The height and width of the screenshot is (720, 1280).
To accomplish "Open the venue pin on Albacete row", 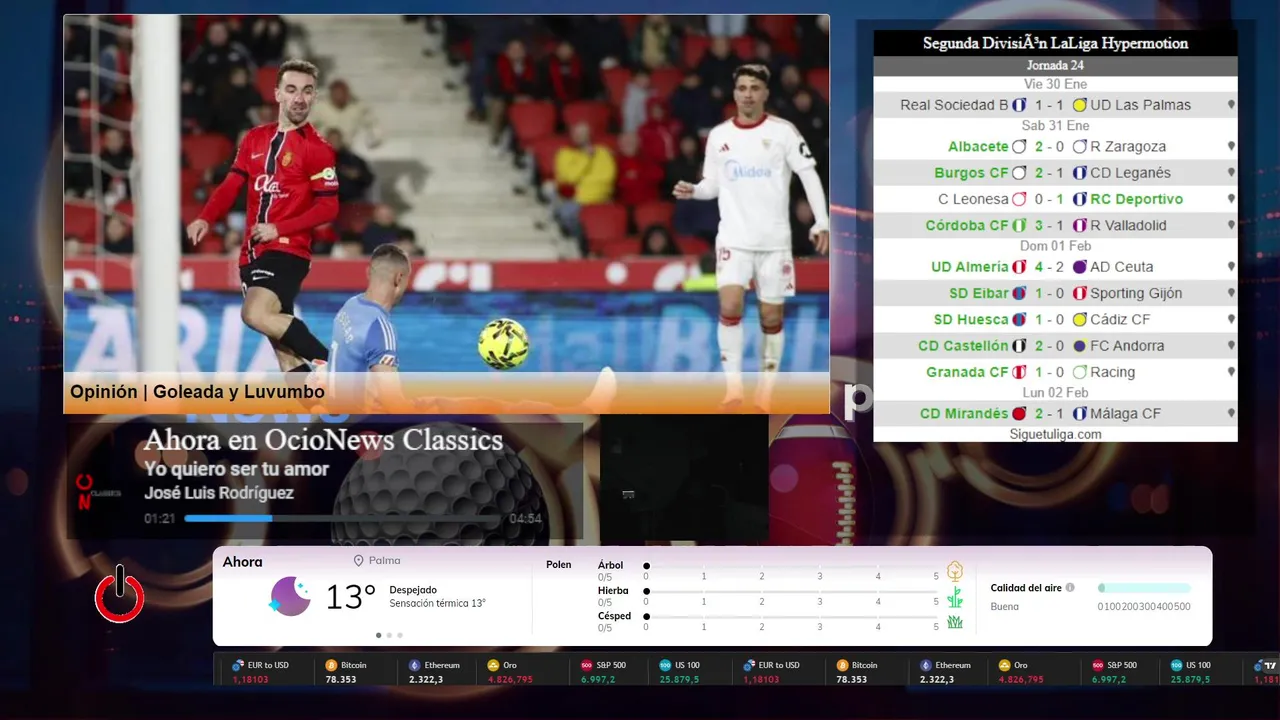I will click(1231, 146).
